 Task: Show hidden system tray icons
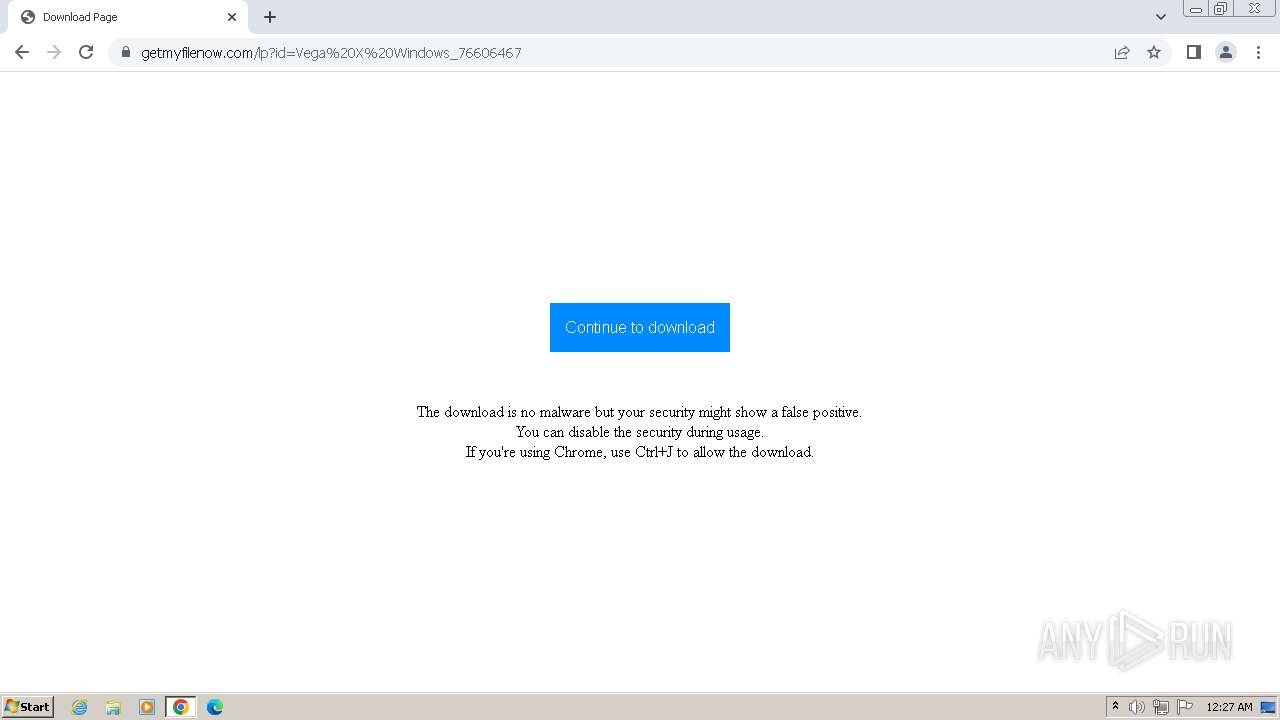(1115, 707)
